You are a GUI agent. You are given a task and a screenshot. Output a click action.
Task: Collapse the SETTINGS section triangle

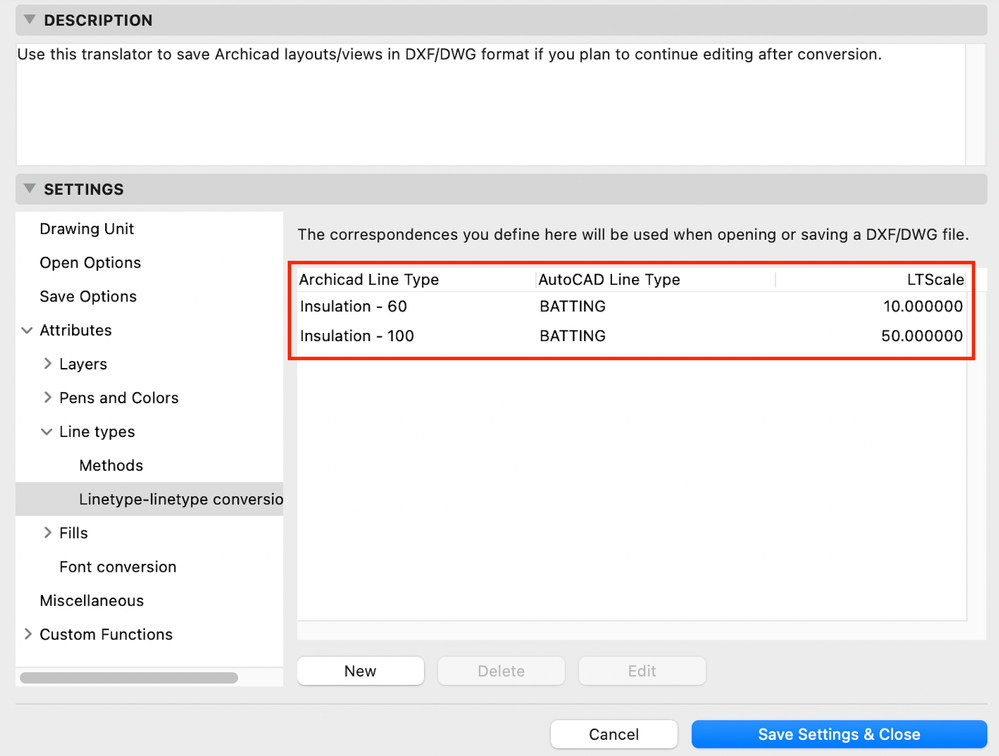point(29,189)
